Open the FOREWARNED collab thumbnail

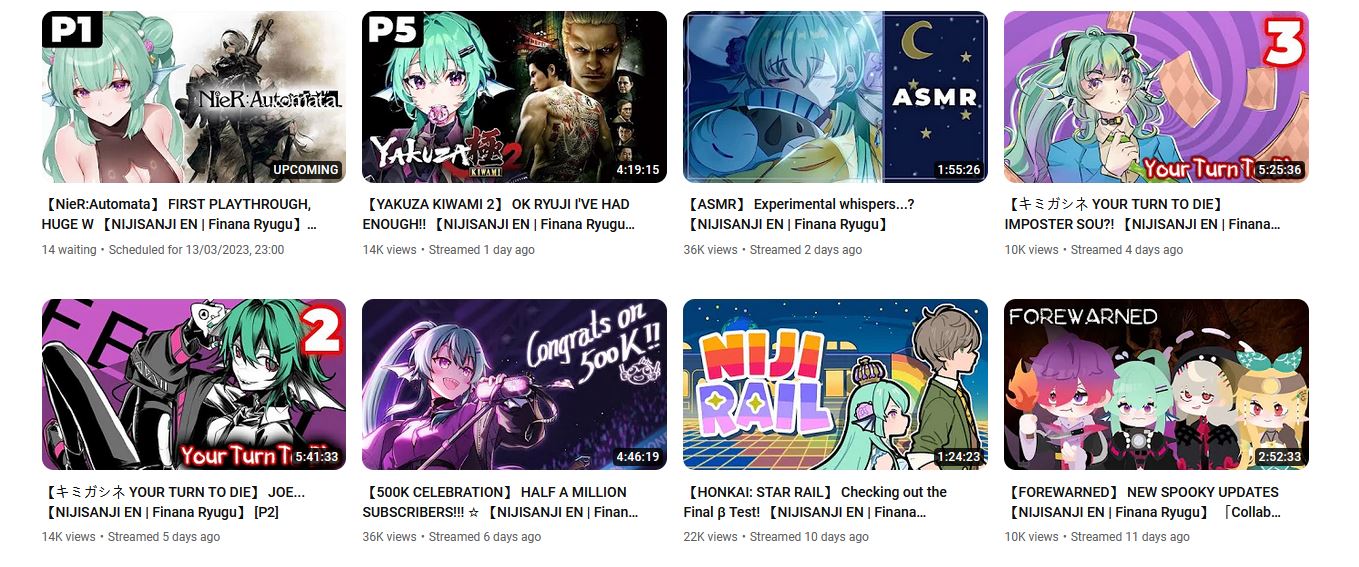(x=1156, y=385)
